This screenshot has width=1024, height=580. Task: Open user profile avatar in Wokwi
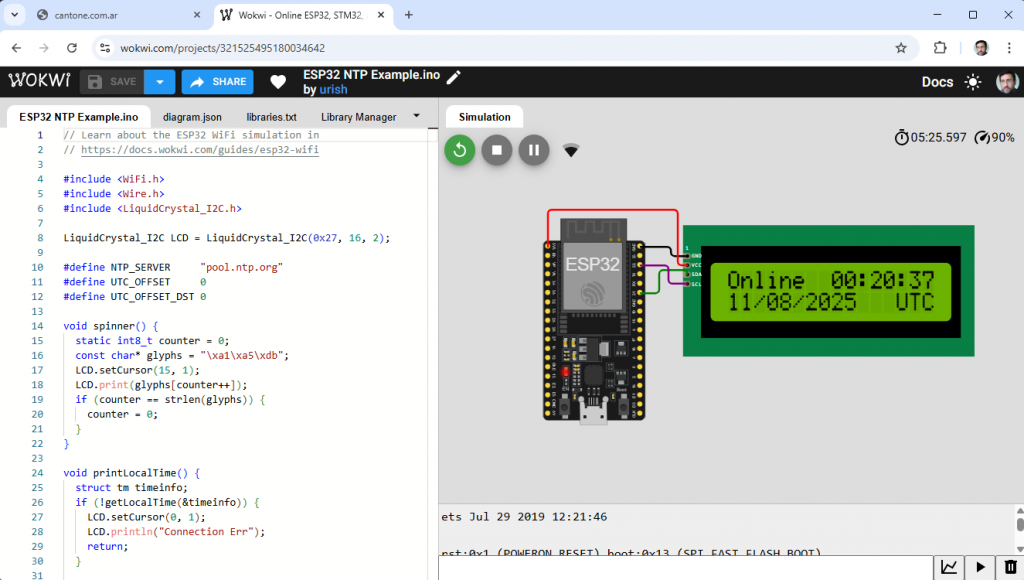pyautogui.click(x=1006, y=82)
